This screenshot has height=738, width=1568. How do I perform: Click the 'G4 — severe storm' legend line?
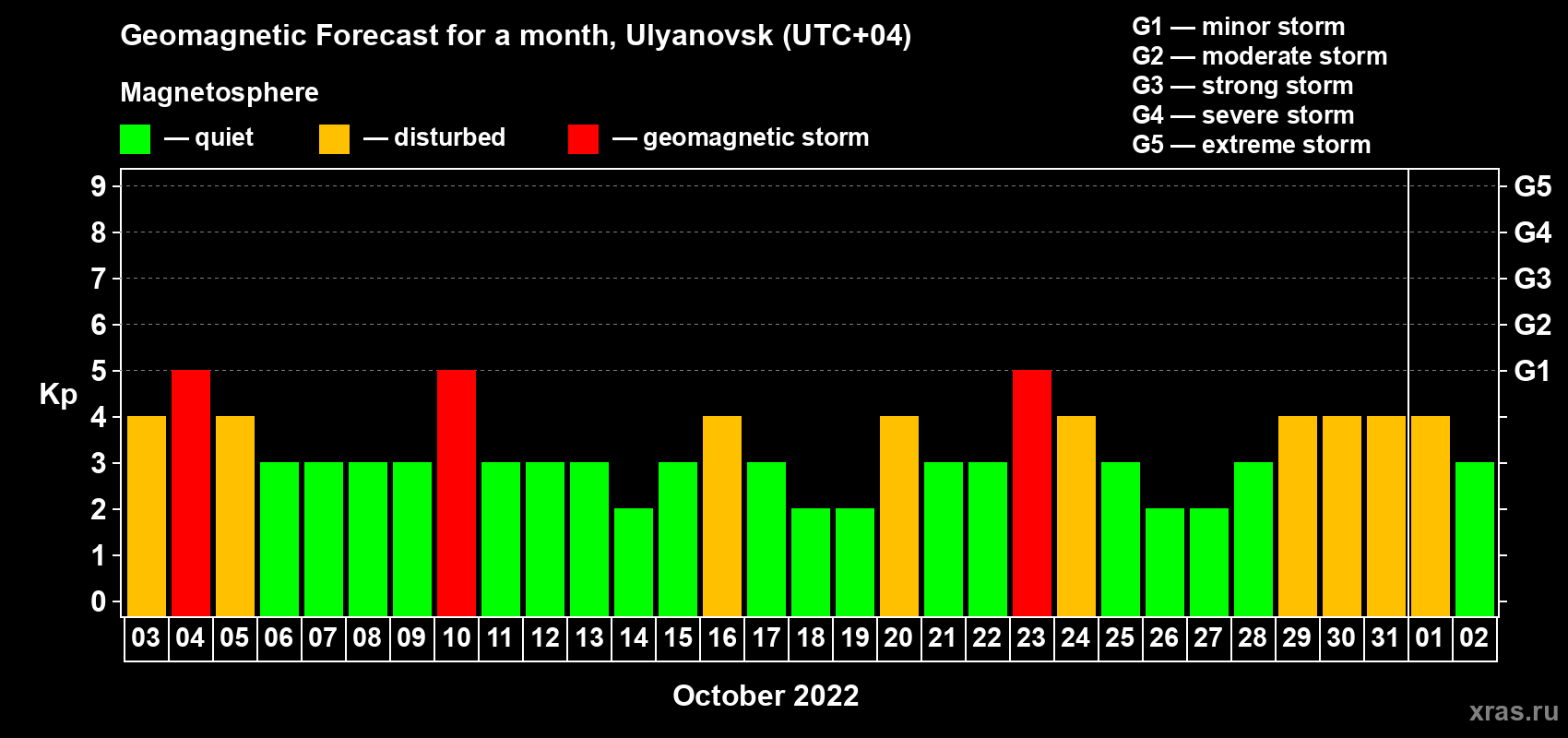click(1243, 115)
